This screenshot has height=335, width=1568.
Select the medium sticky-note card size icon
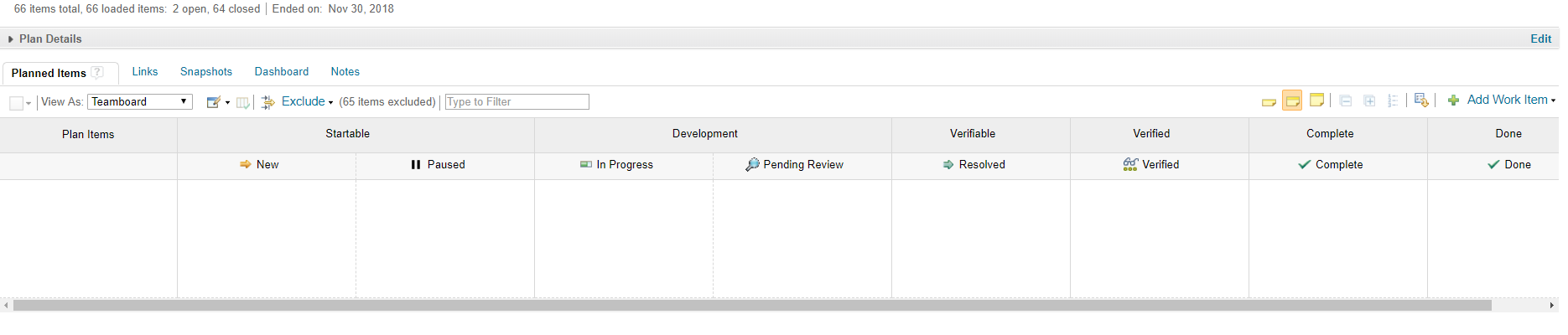(x=1292, y=101)
